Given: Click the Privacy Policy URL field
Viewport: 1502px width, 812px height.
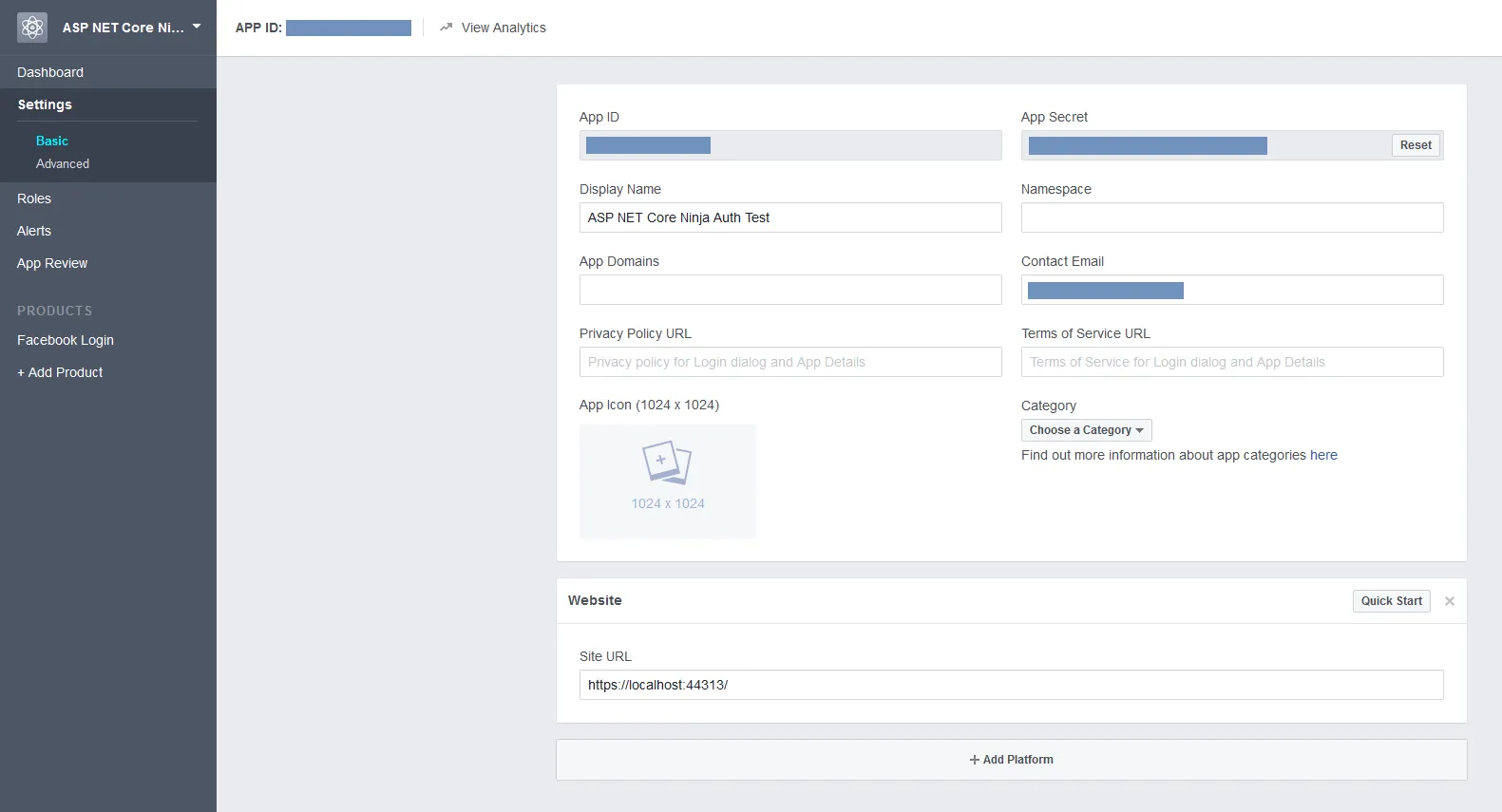Looking at the screenshot, I should click(x=790, y=362).
